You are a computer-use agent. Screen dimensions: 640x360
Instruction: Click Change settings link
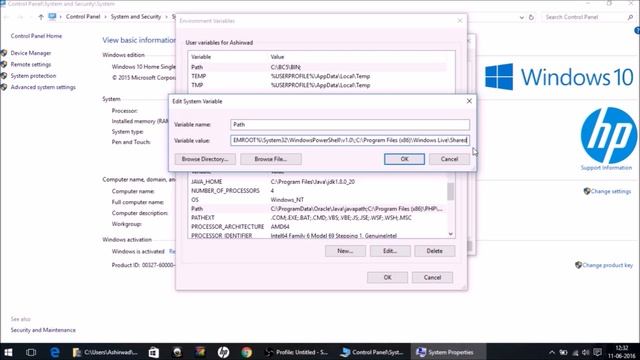[x=611, y=191]
